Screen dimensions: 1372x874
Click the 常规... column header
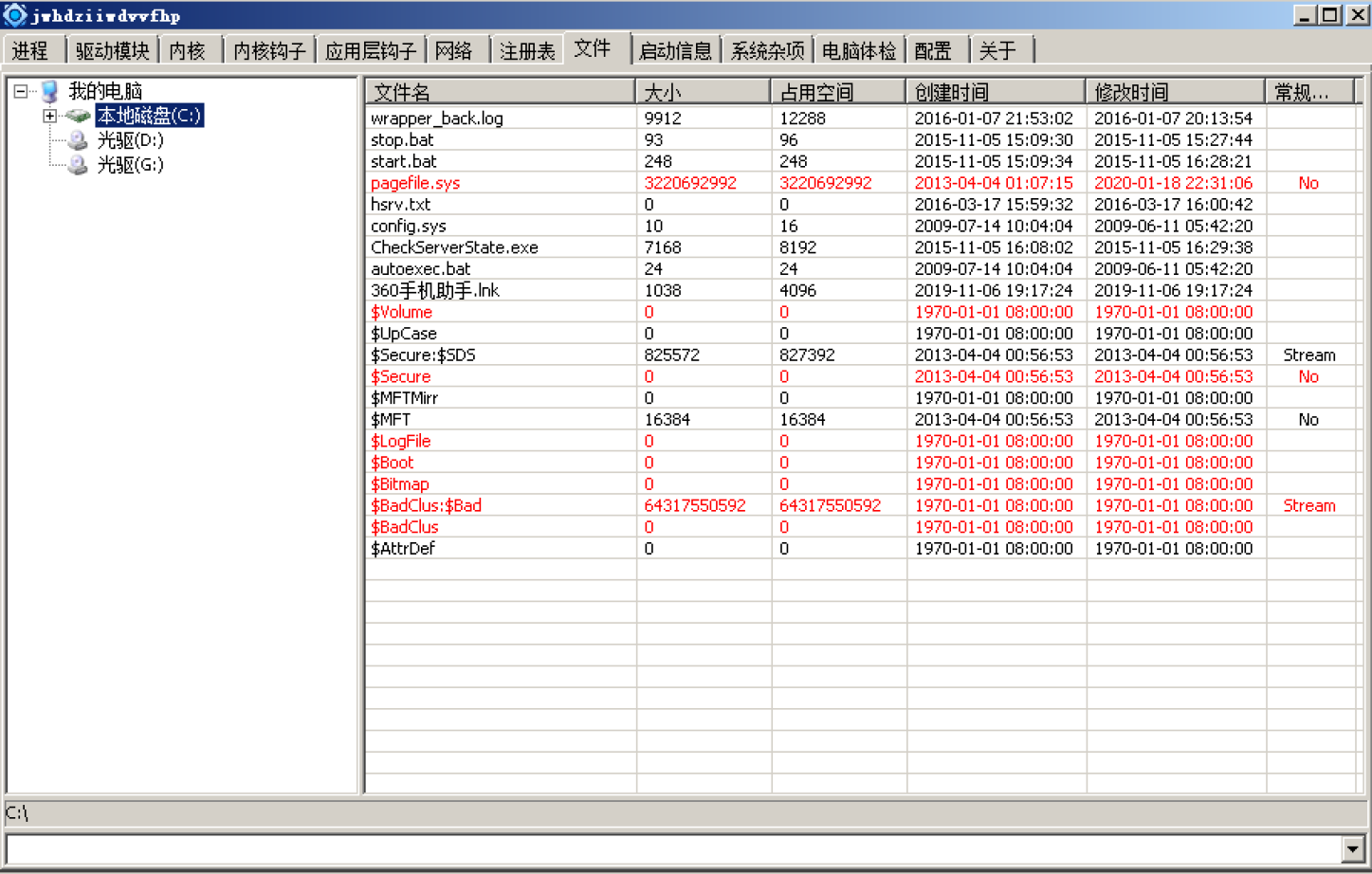pos(1310,92)
